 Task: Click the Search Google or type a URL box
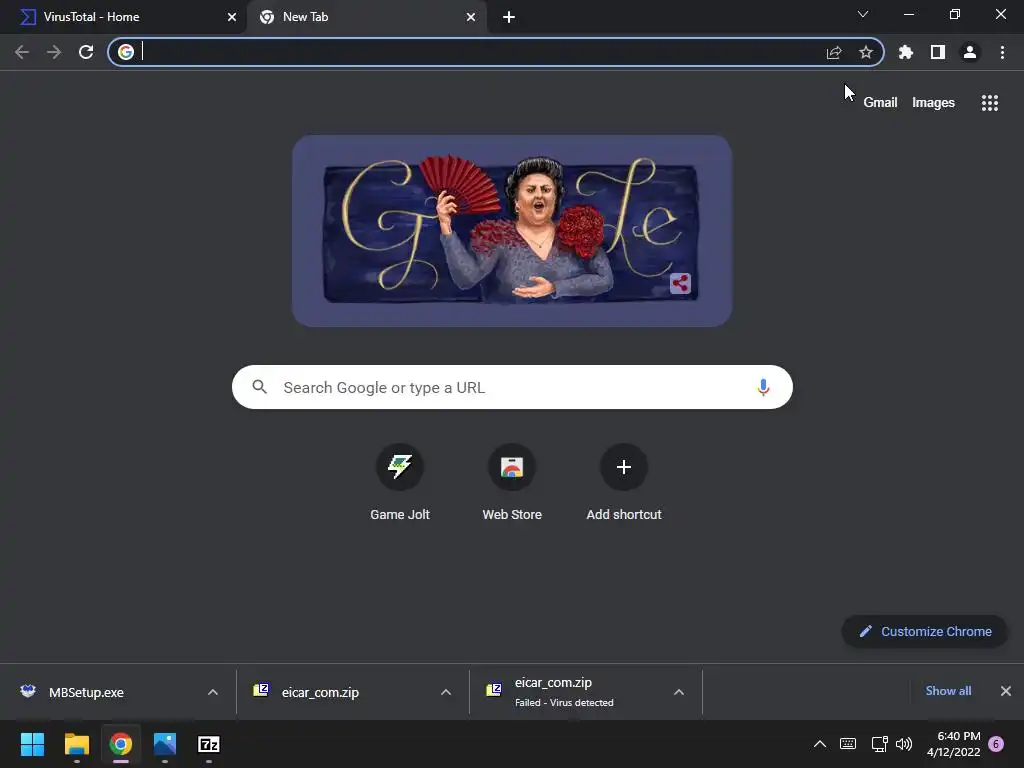(512, 387)
